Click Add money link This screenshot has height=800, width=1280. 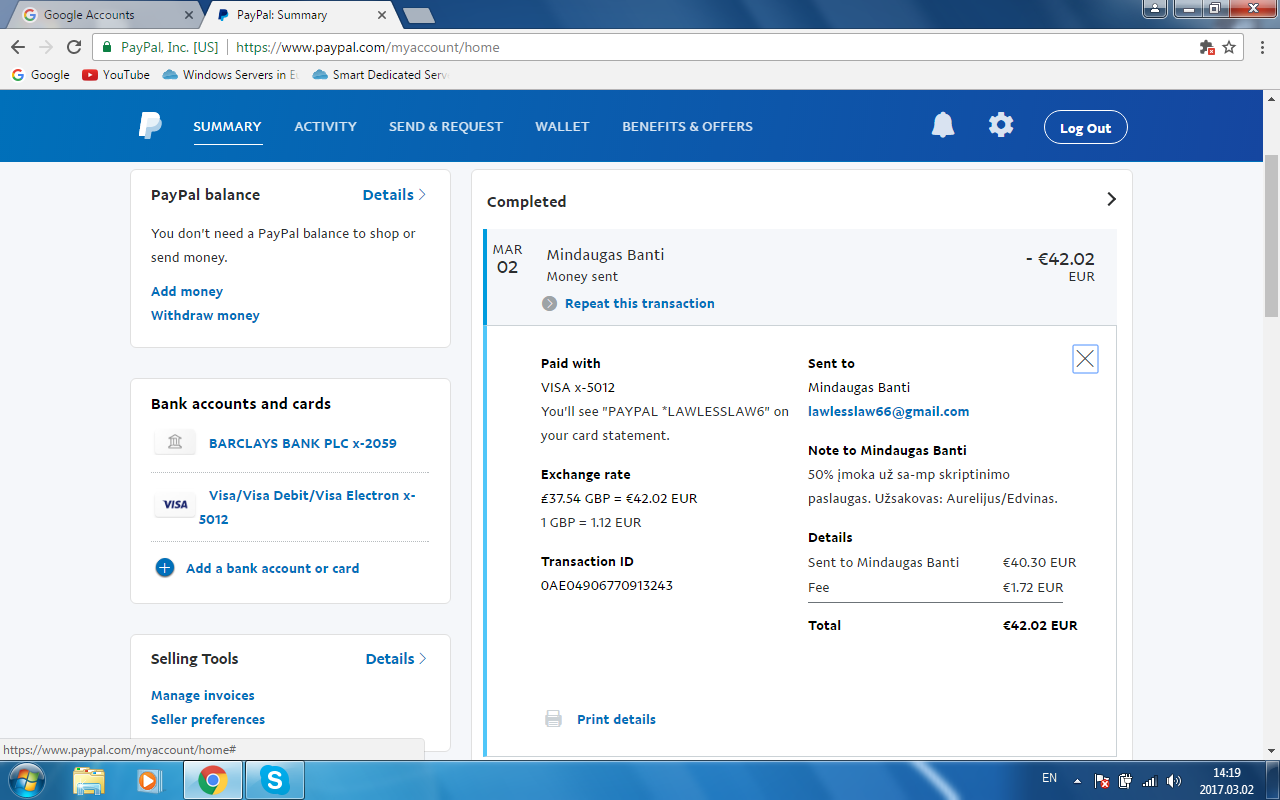(x=187, y=291)
